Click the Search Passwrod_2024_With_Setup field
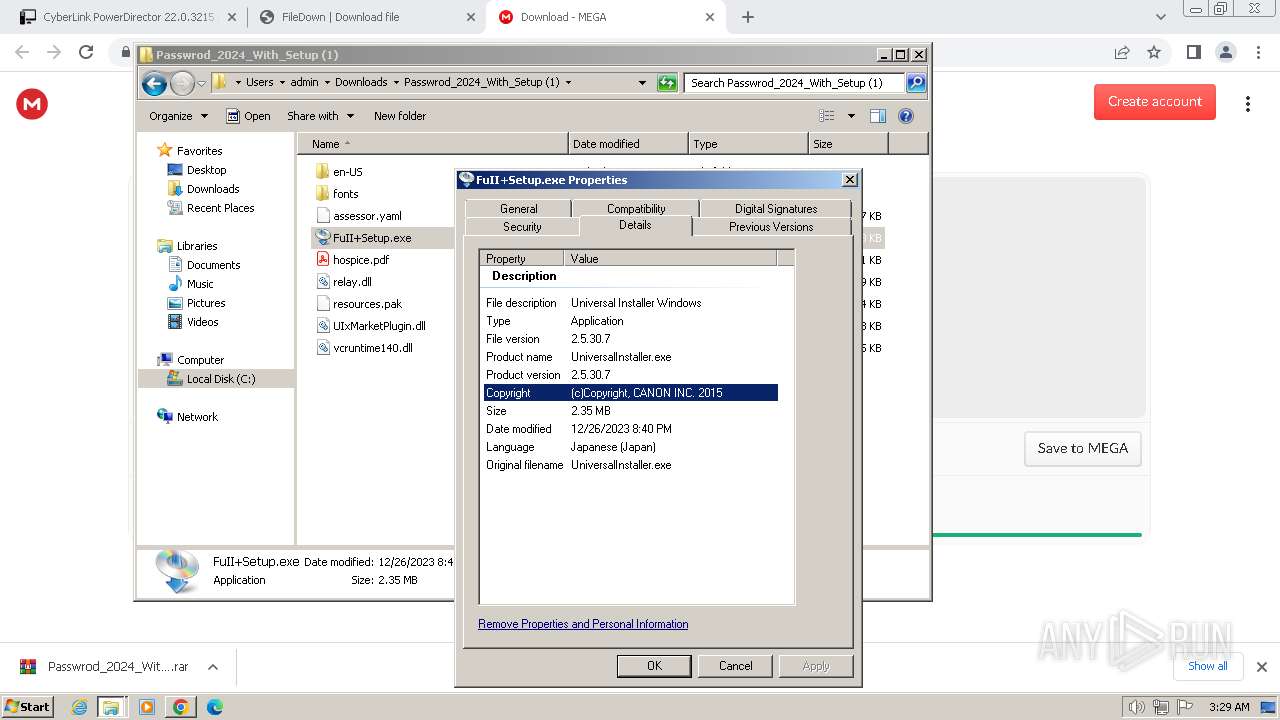 point(794,83)
